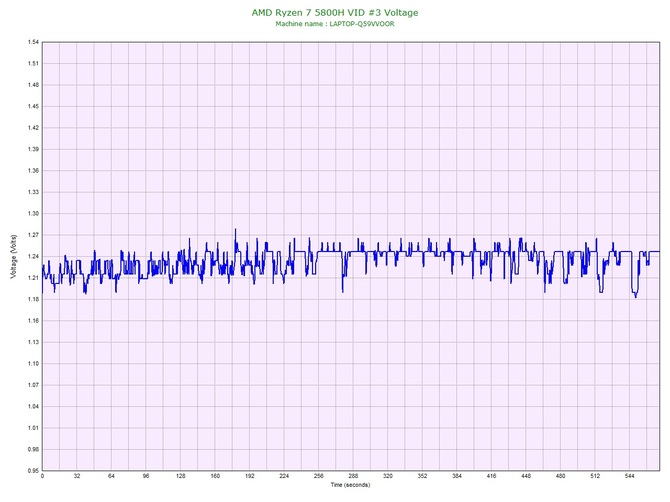Click the 544 x-axis tick label
670x502 pixels.
pyautogui.click(x=630, y=476)
